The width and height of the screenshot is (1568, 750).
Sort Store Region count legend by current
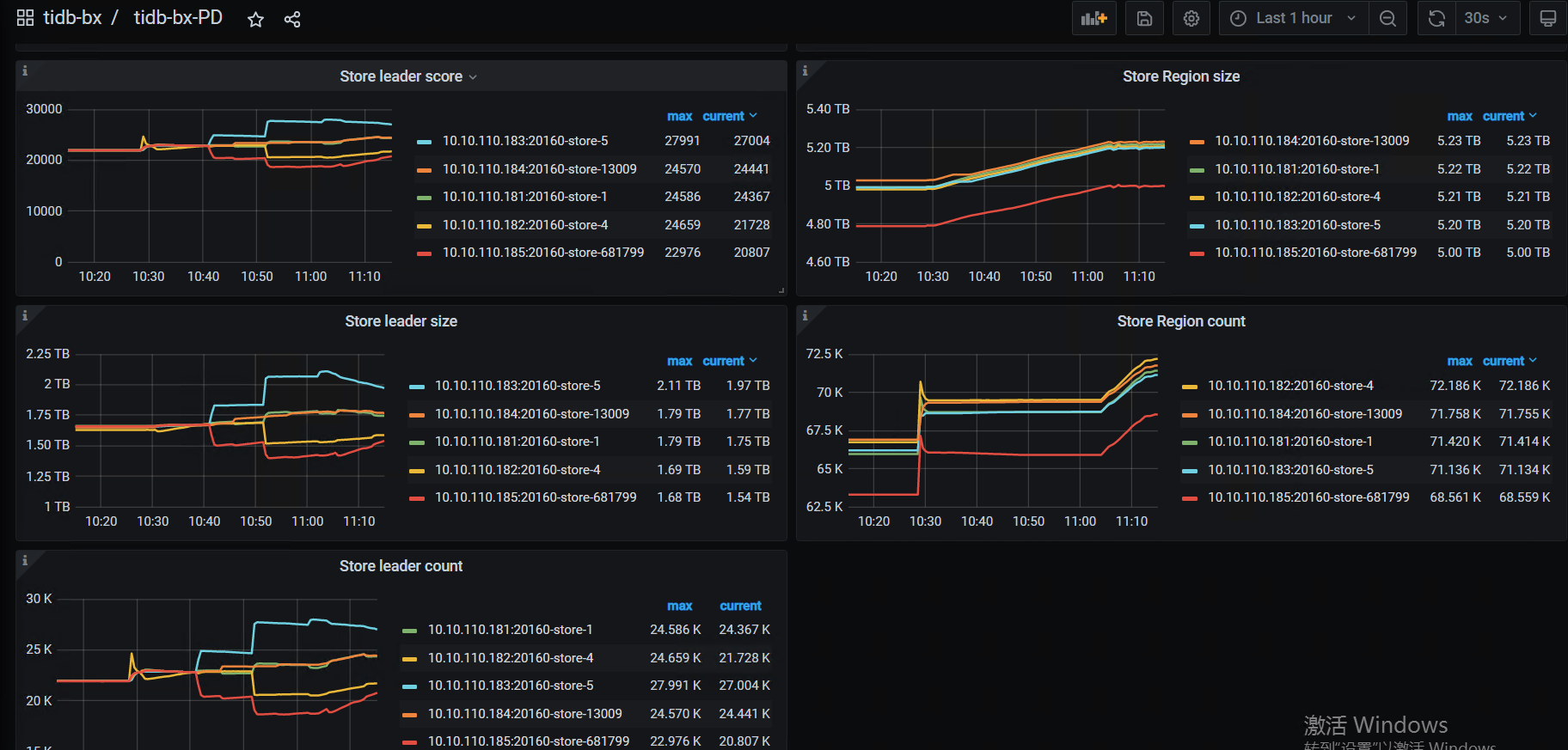tap(1503, 361)
